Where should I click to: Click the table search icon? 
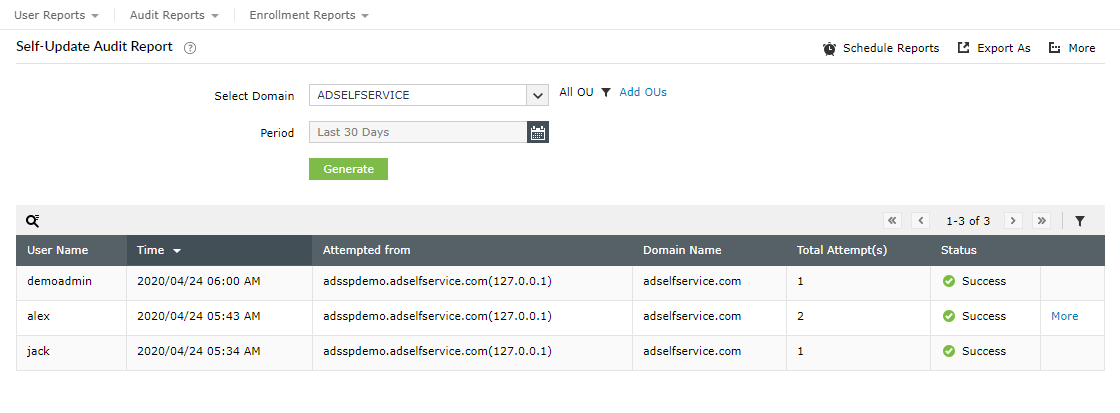(x=32, y=221)
